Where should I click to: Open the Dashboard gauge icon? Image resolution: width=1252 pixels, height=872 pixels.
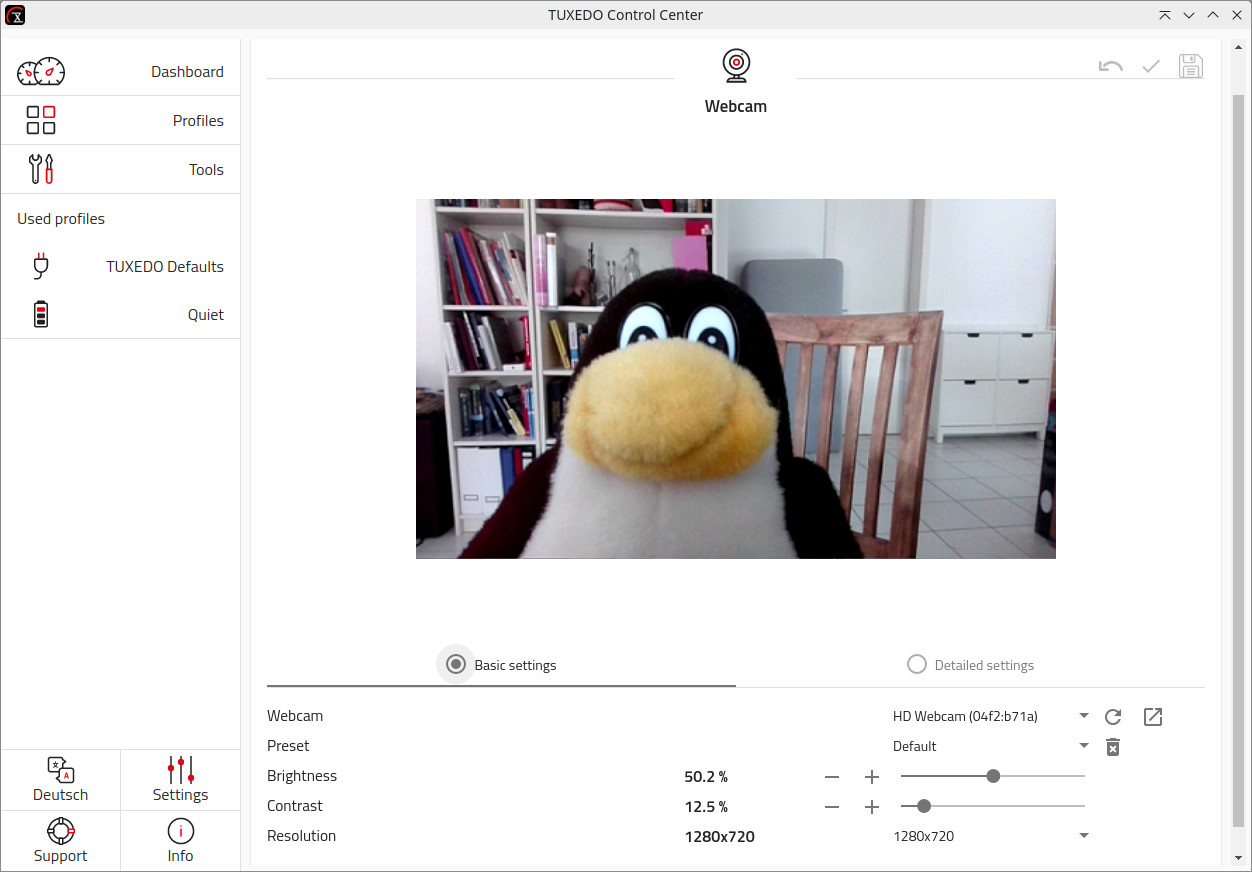tap(41, 72)
